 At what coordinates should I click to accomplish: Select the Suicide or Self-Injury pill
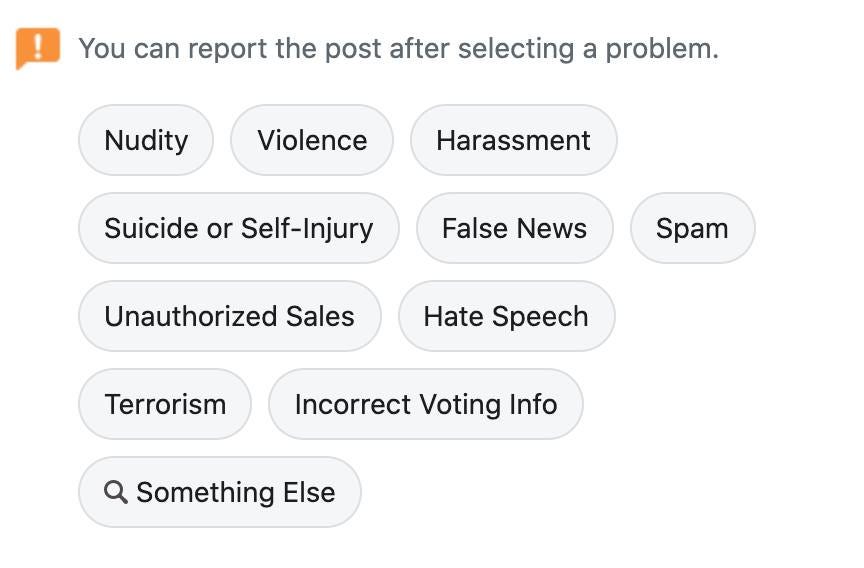pos(239,228)
